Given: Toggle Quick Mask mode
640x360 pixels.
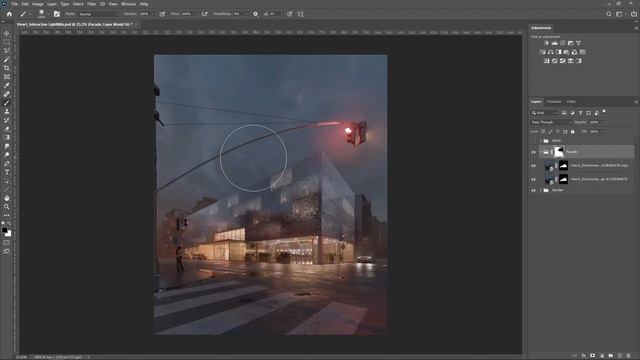Looking at the screenshot, I should [7, 242].
